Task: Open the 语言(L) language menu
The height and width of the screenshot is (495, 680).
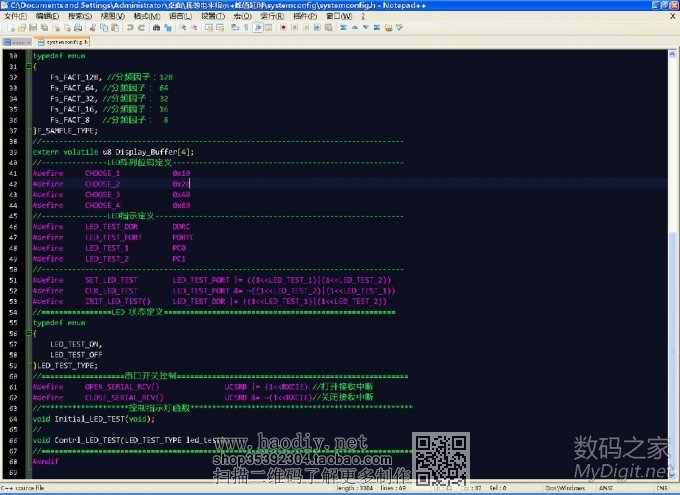Action: pos(180,17)
